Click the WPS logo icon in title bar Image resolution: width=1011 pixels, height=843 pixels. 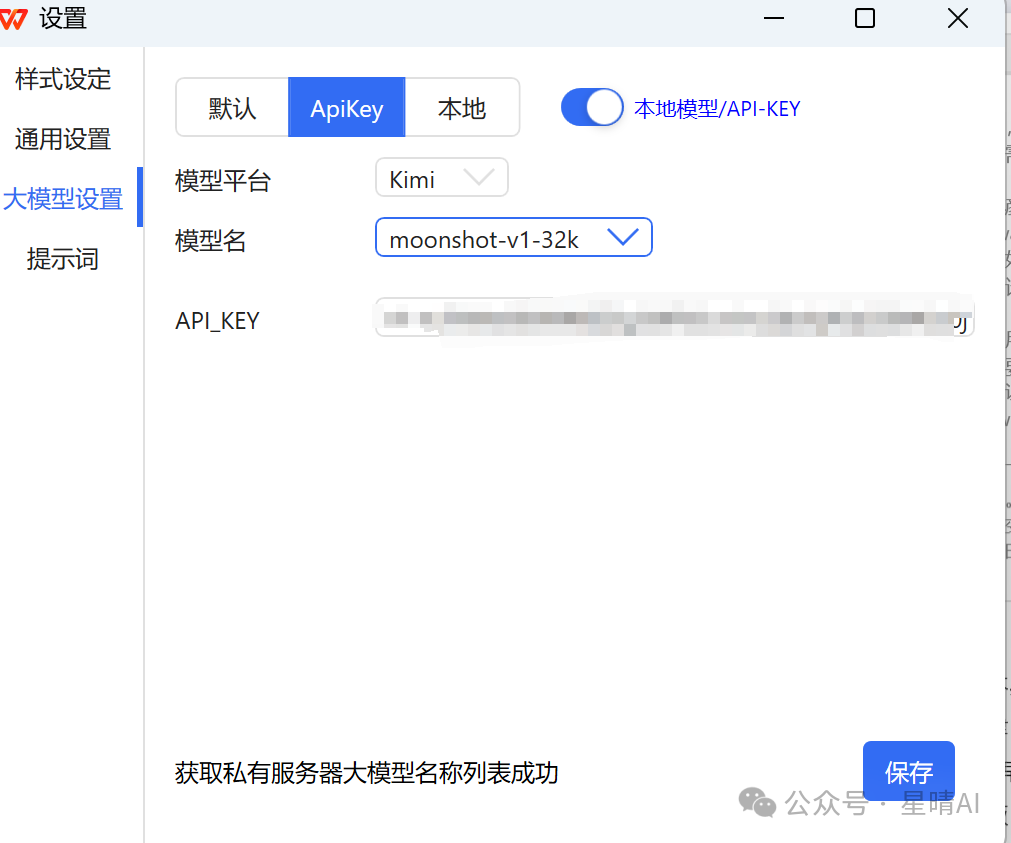point(14,19)
